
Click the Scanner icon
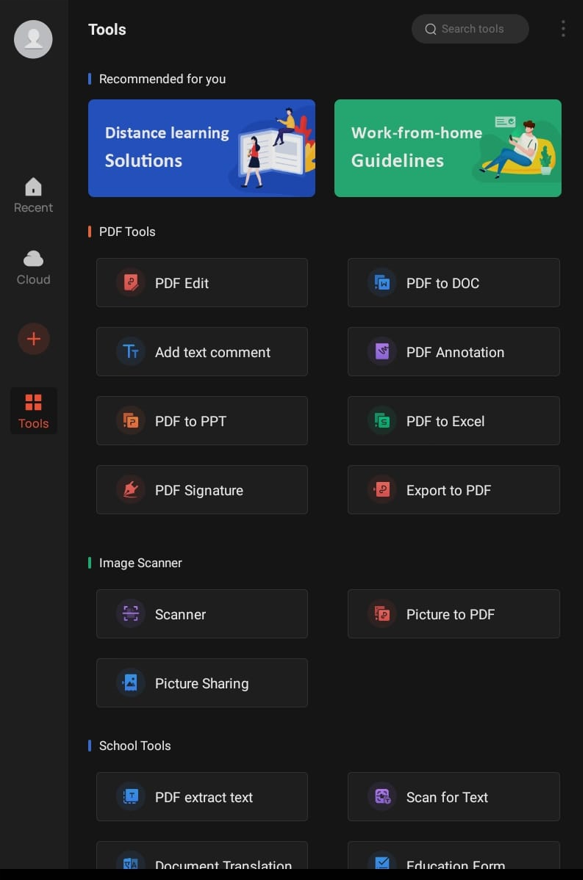tap(131, 613)
